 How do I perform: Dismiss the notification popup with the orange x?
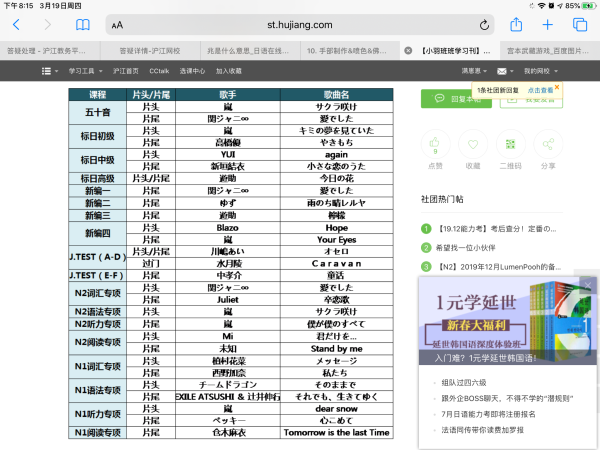coord(557,87)
